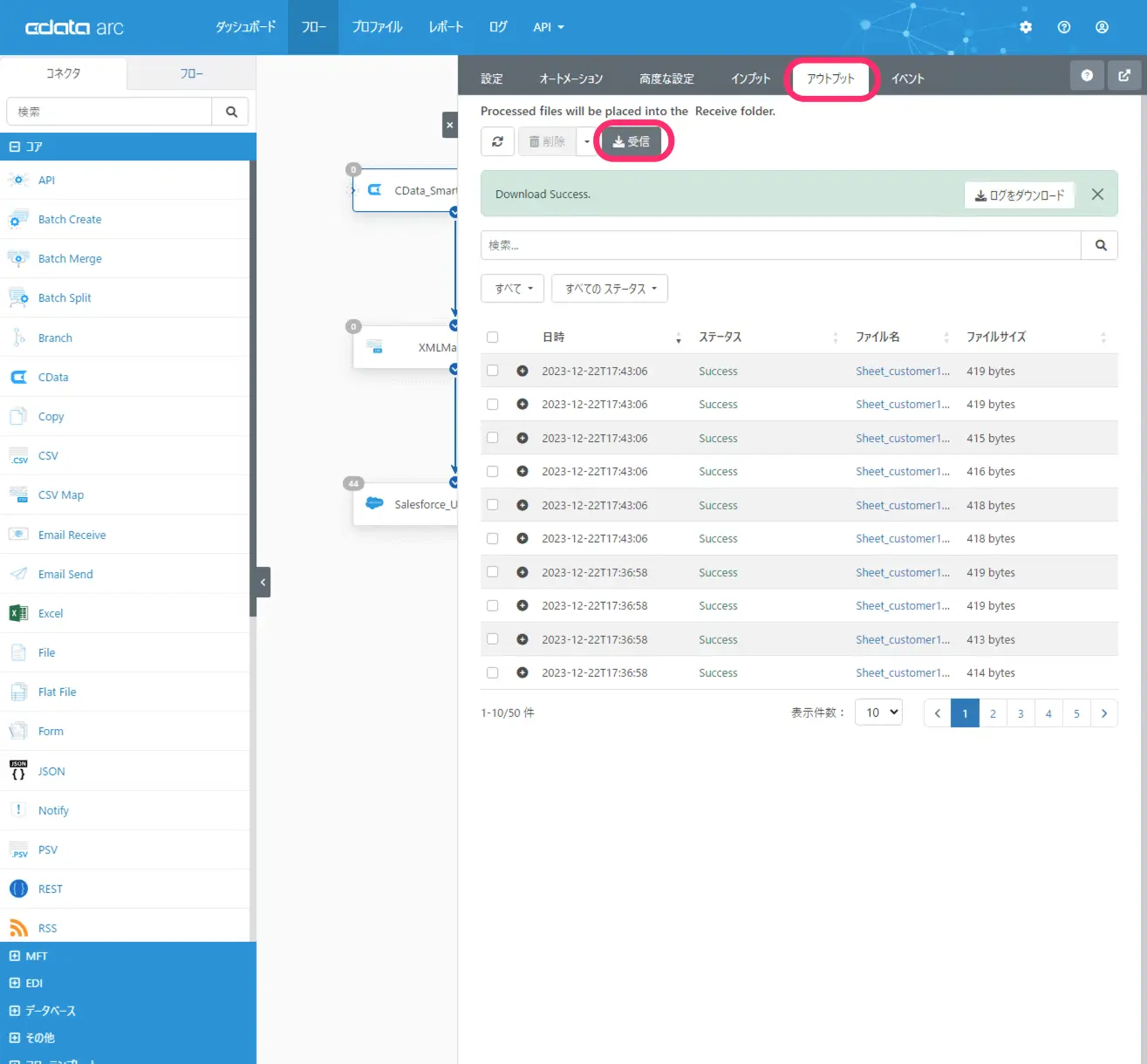The image size is (1147, 1064).
Task: Click the 受信 receive button
Action: pyautogui.click(x=631, y=141)
